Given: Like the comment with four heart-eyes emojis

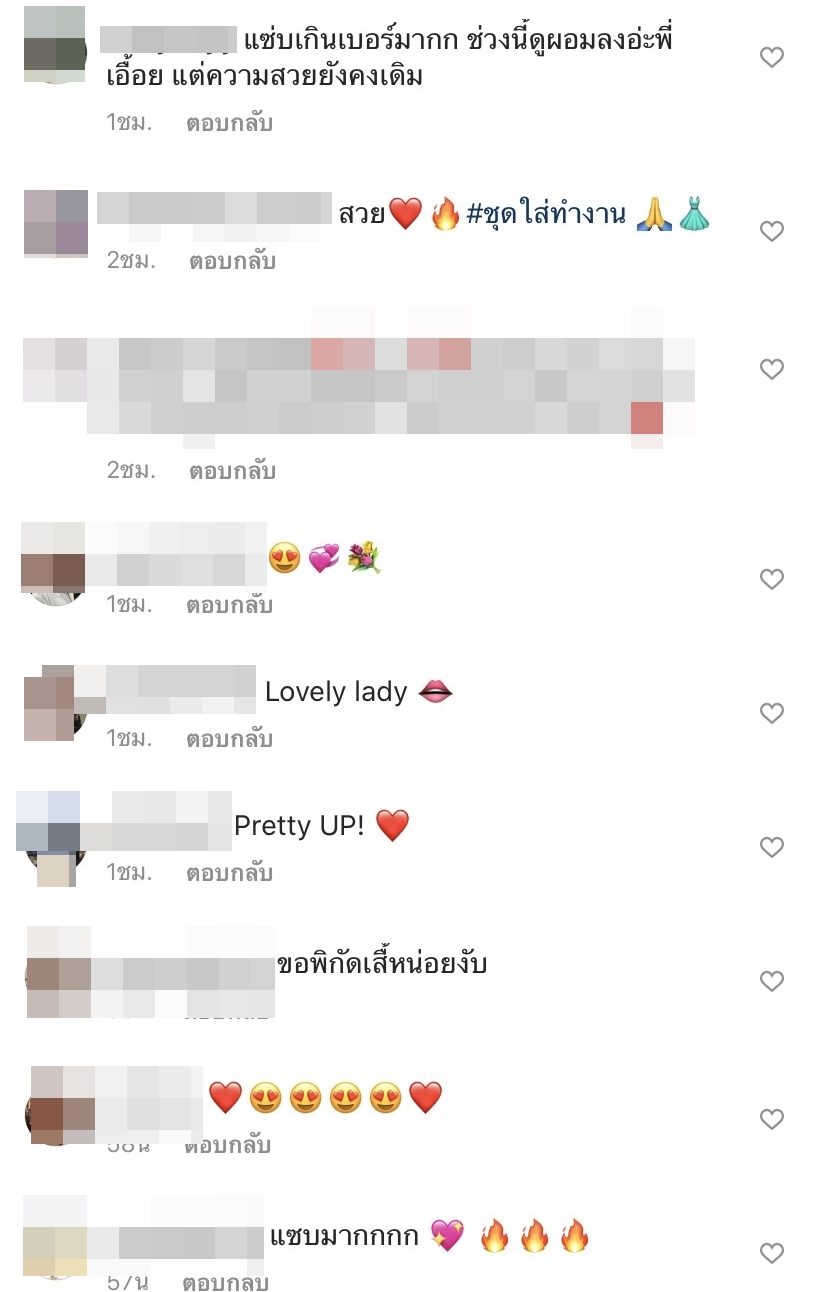Looking at the screenshot, I should click(771, 1118).
